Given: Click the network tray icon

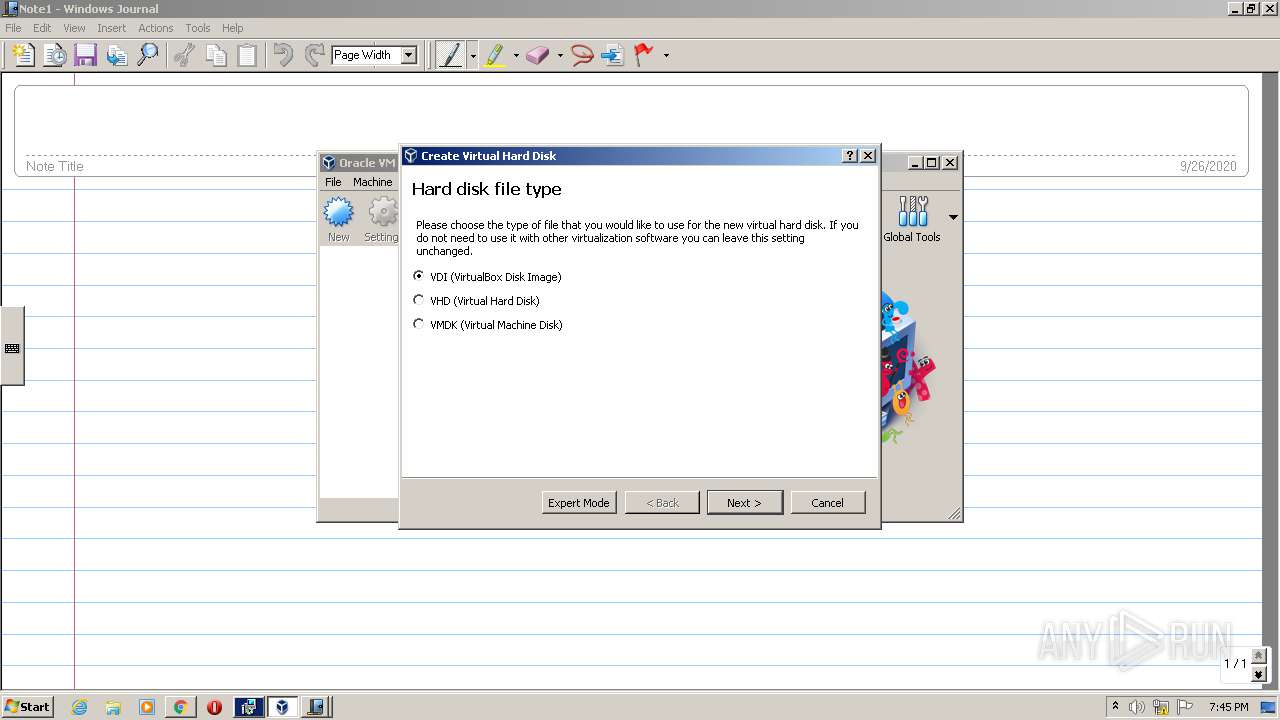Looking at the screenshot, I should click(x=1160, y=707).
